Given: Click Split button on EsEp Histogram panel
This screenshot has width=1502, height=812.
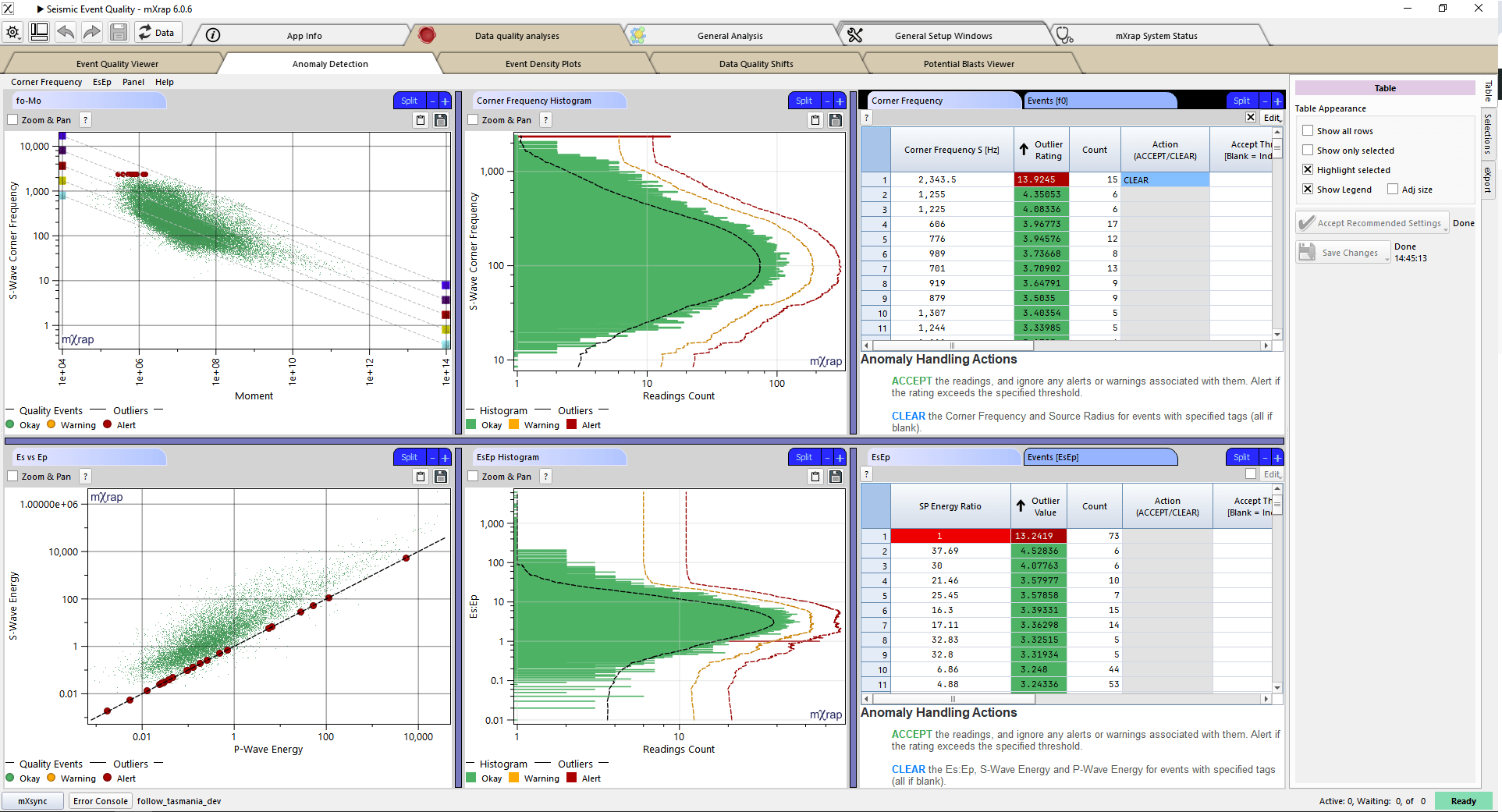Looking at the screenshot, I should pos(804,457).
